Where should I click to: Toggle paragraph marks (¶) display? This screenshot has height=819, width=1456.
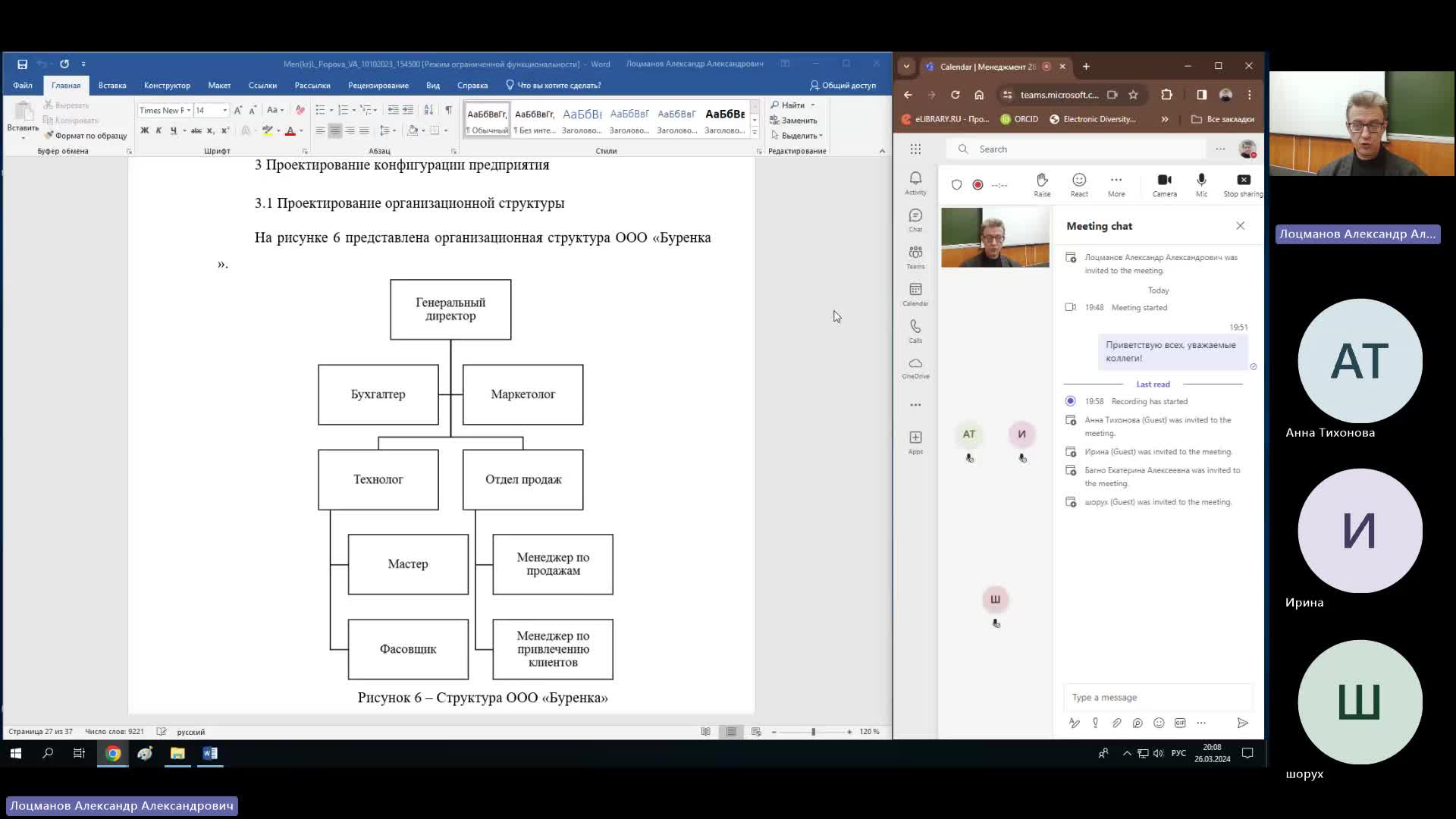448,110
